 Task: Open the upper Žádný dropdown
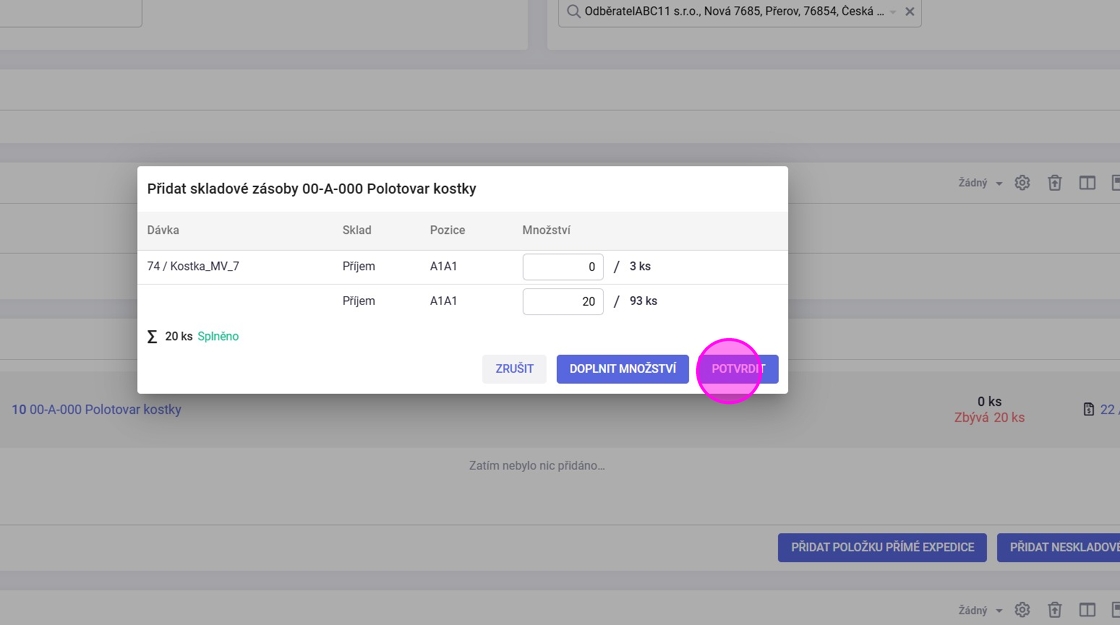pos(980,183)
